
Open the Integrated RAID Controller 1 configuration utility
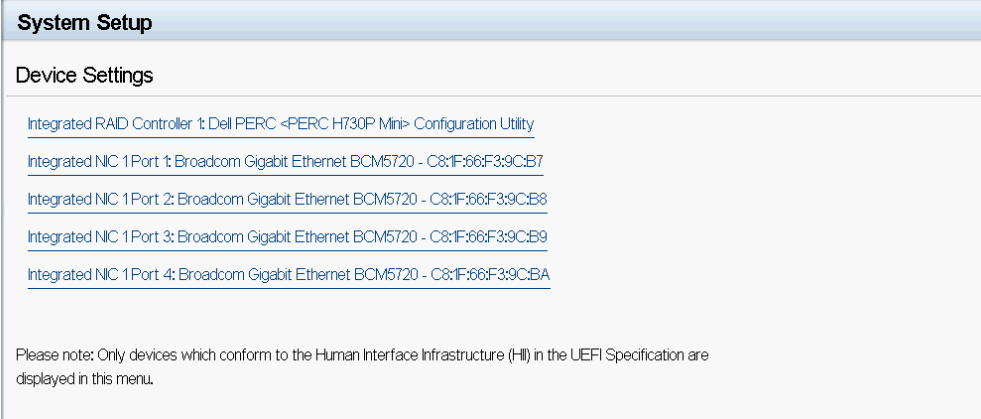click(x=280, y=124)
